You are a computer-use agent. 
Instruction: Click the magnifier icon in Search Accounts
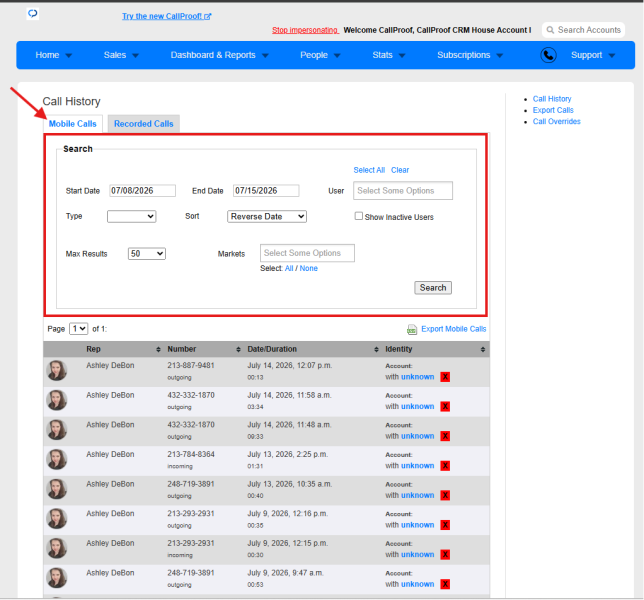(x=550, y=30)
